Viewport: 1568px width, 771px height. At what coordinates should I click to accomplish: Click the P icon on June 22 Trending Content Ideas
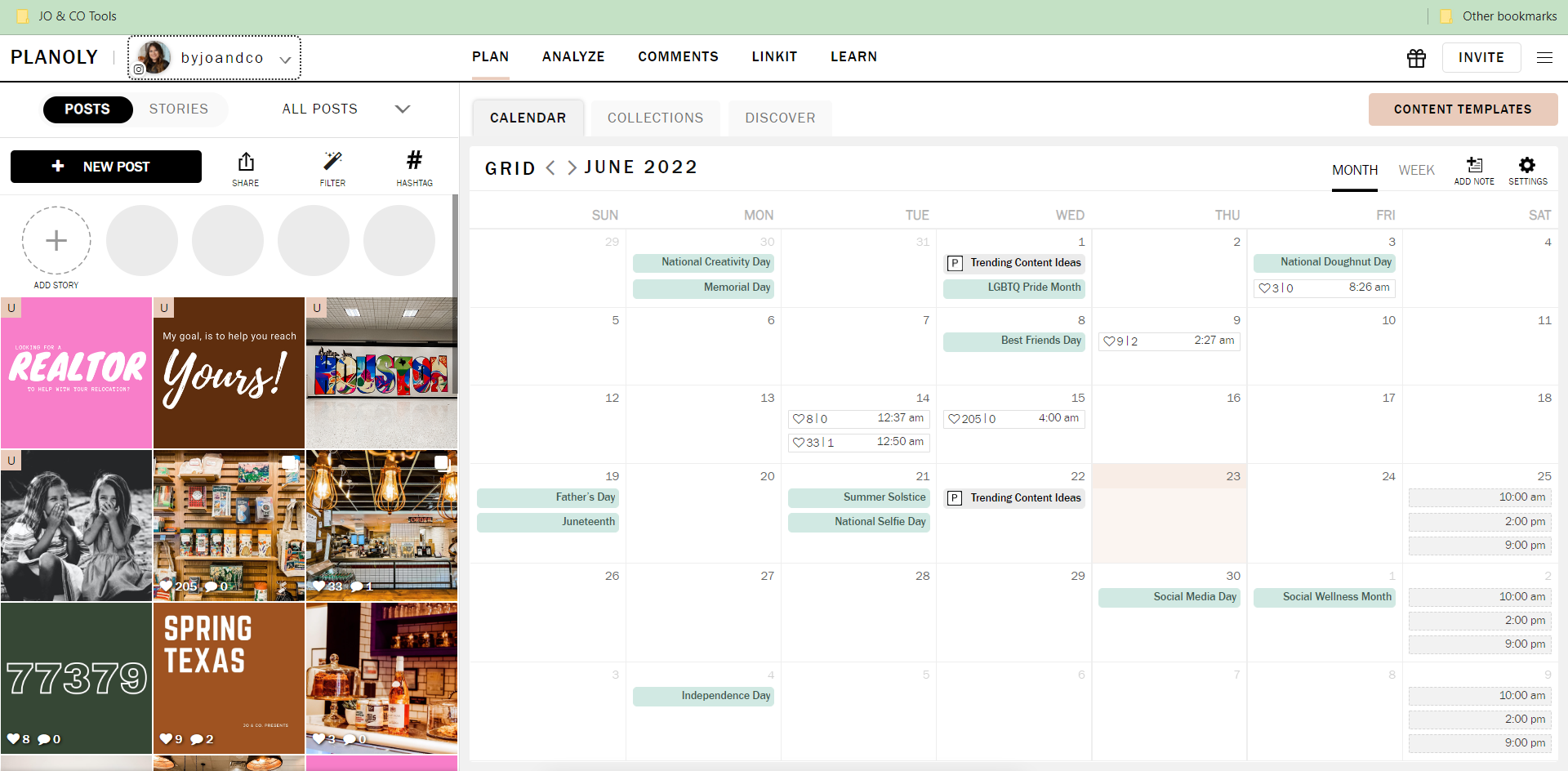(955, 498)
